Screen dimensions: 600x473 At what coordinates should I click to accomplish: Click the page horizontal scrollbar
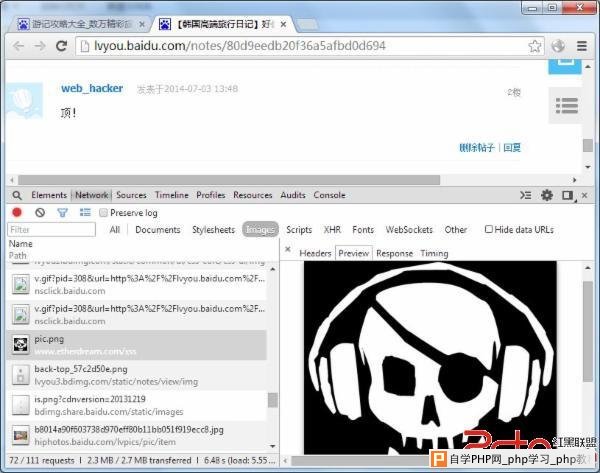click(229, 180)
